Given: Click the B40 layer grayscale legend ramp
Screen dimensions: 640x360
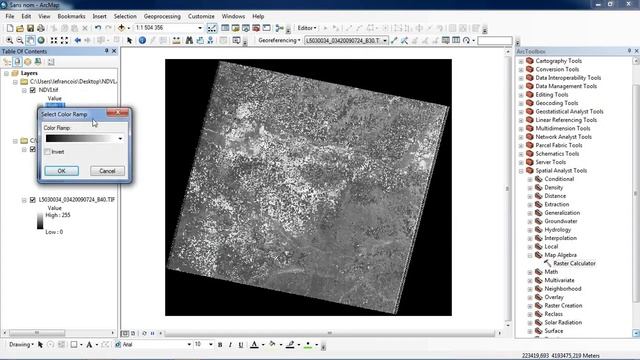Looking at the screenshot, I should click(40, 220).
